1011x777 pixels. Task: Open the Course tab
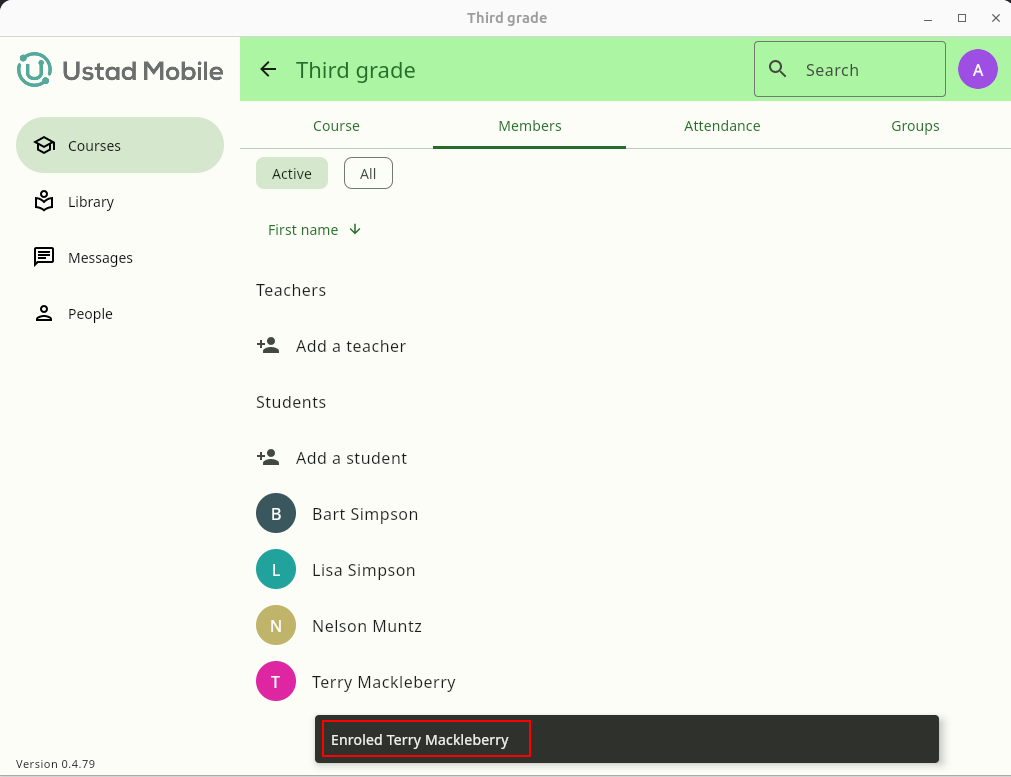[x=336, y=126]
